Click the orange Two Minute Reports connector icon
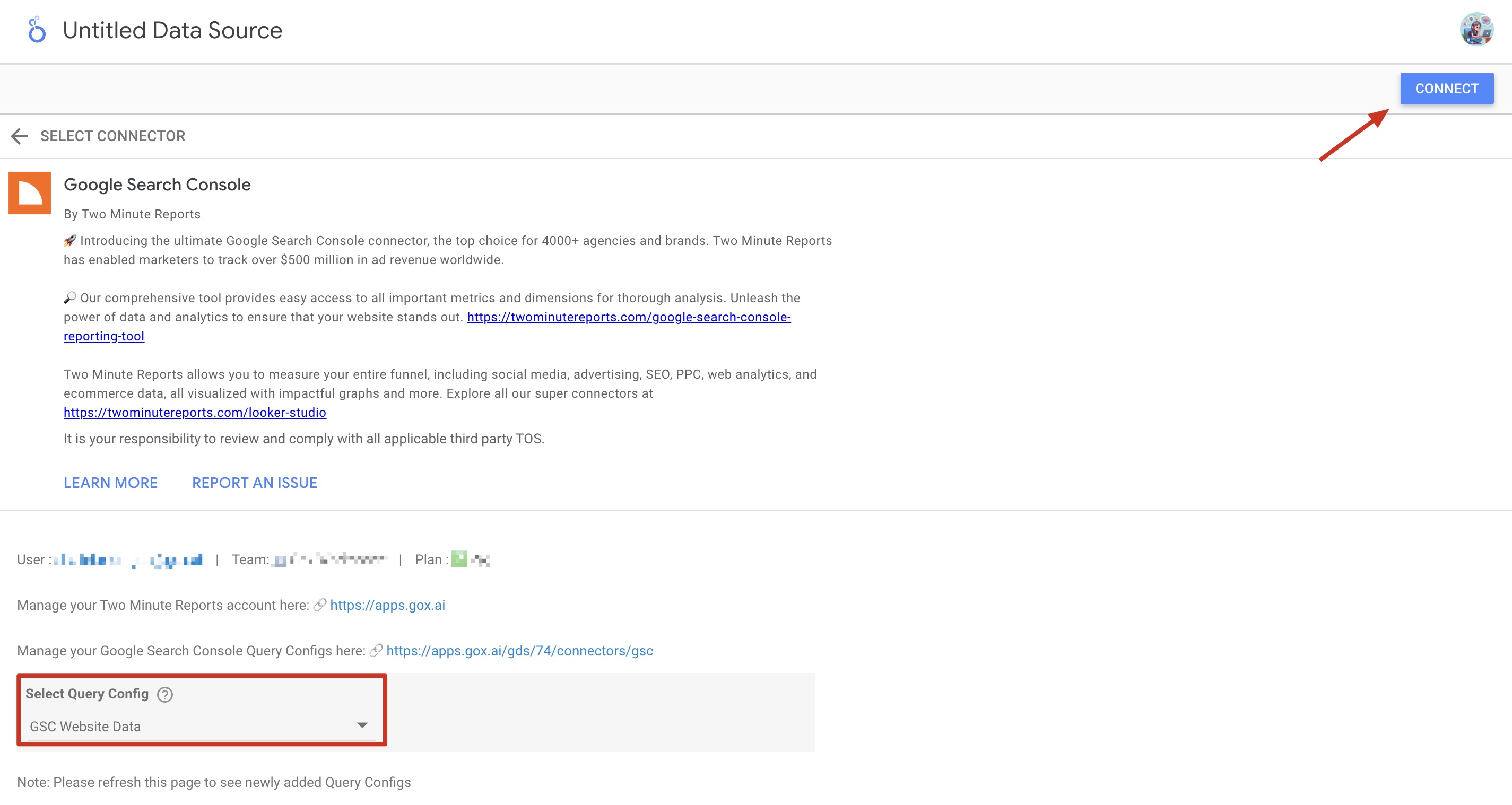Viewport: 1512px width, 805px height. (x=30, y=193)
